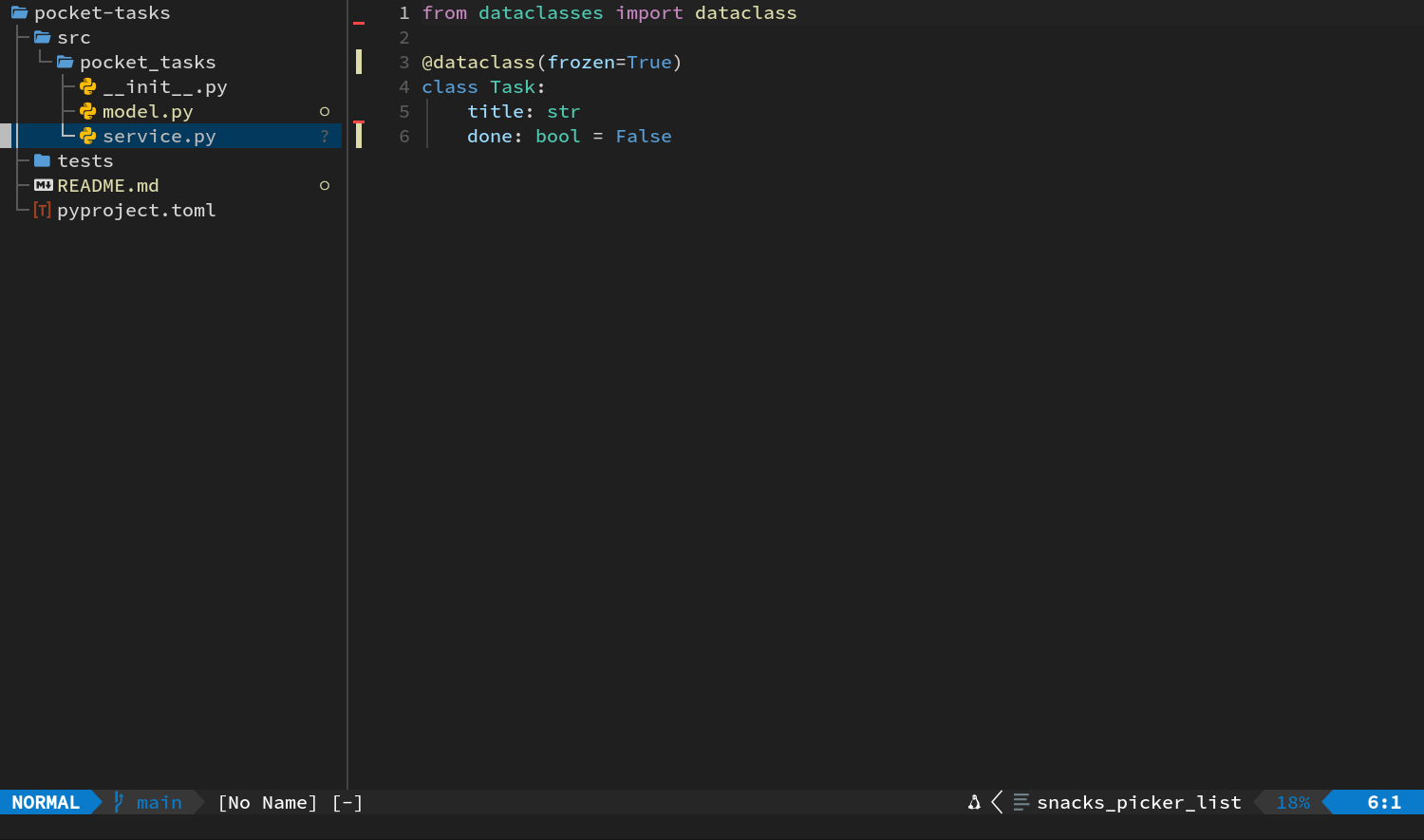The image size is (1424, 840).
Task: Click the 'dataclasses' module name
Action: (541, 13)
